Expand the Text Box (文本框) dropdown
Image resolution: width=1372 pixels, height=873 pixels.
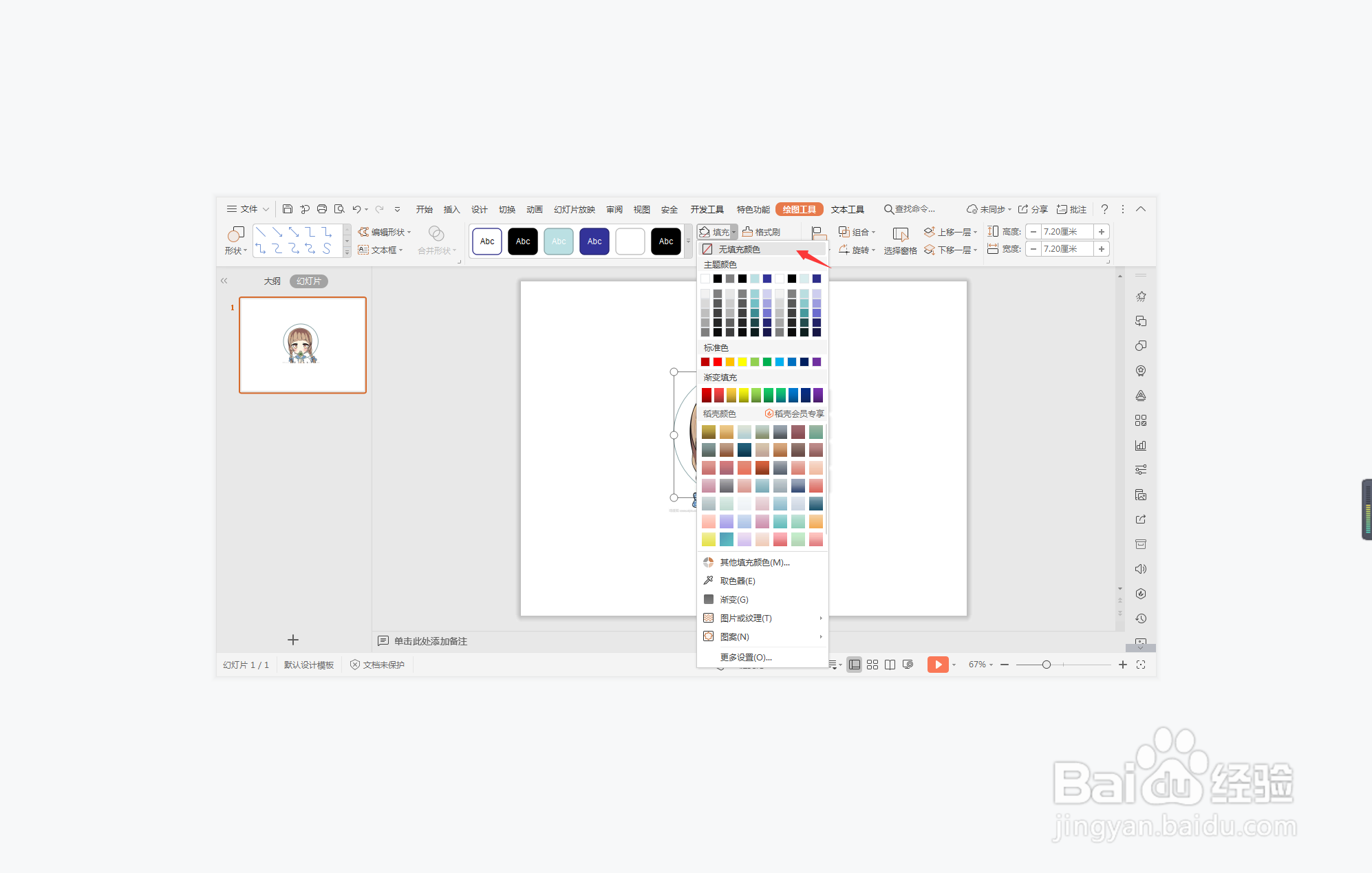click(x=400, y=250)
